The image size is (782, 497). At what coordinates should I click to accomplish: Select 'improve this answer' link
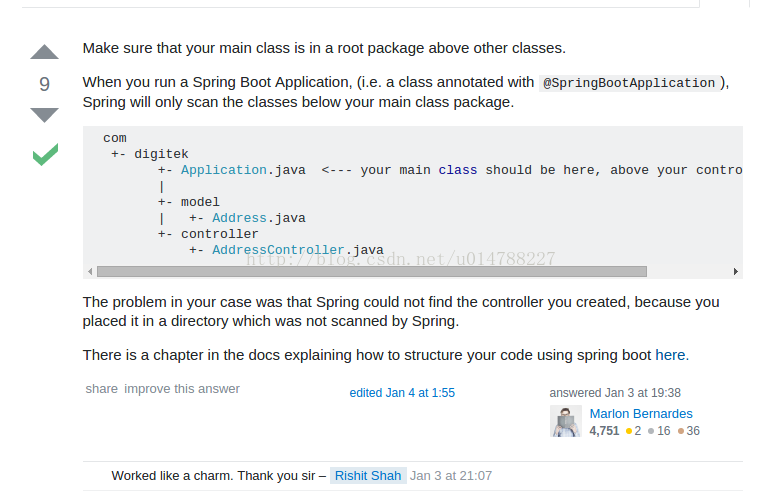pos(182,389)
